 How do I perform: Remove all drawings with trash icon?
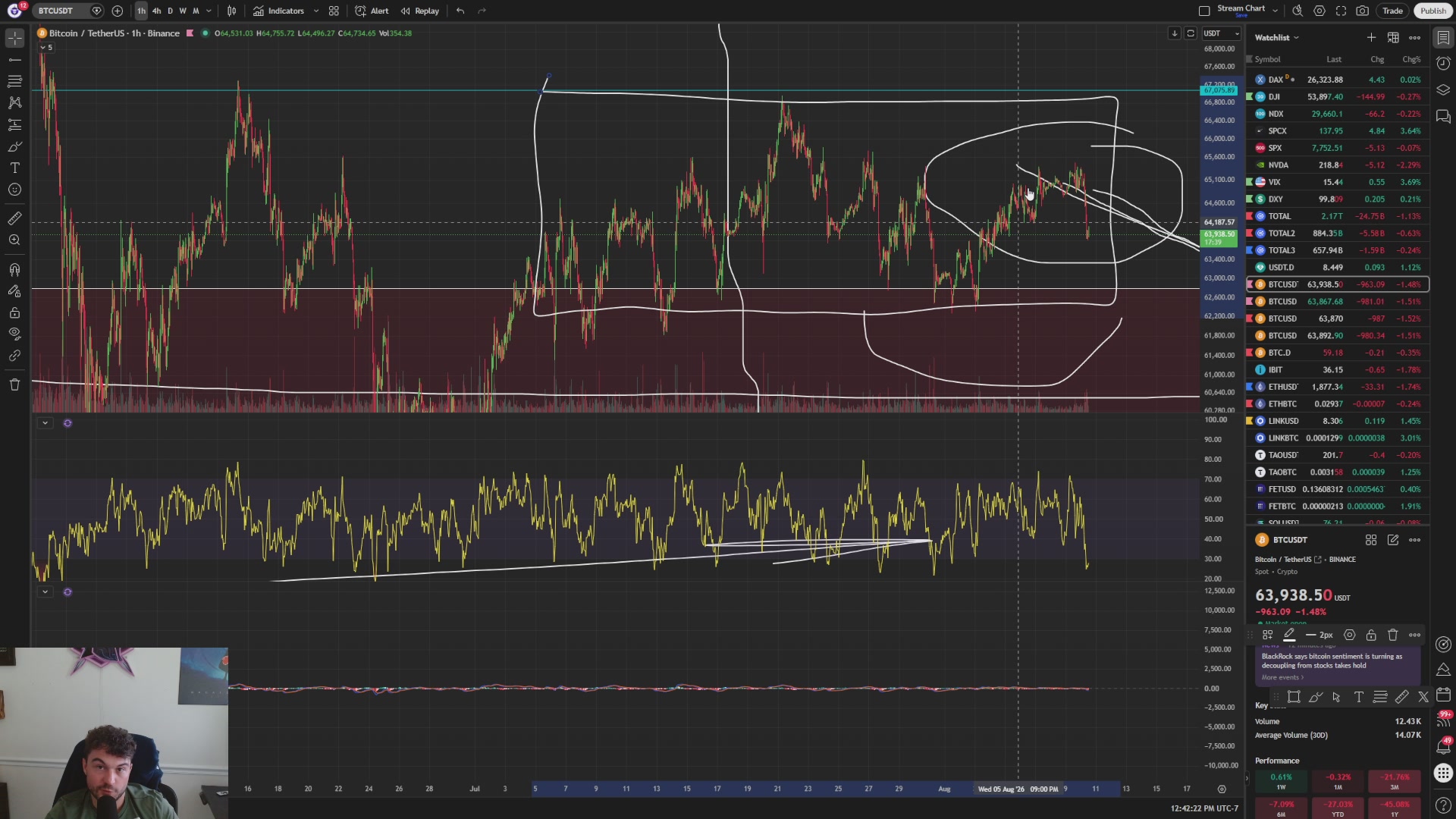coord(14,384)
